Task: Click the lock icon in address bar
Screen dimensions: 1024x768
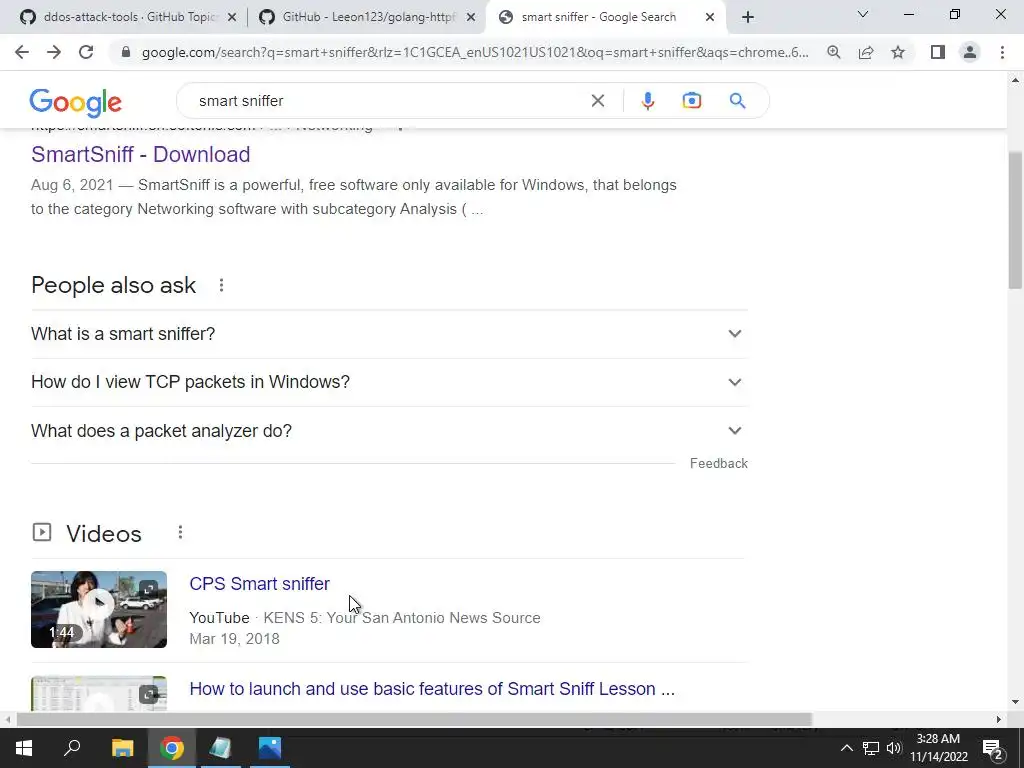Action: 126,52
